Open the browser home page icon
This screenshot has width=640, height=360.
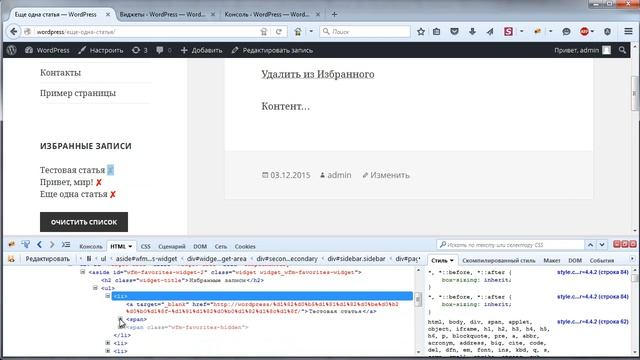click(298, 31)
